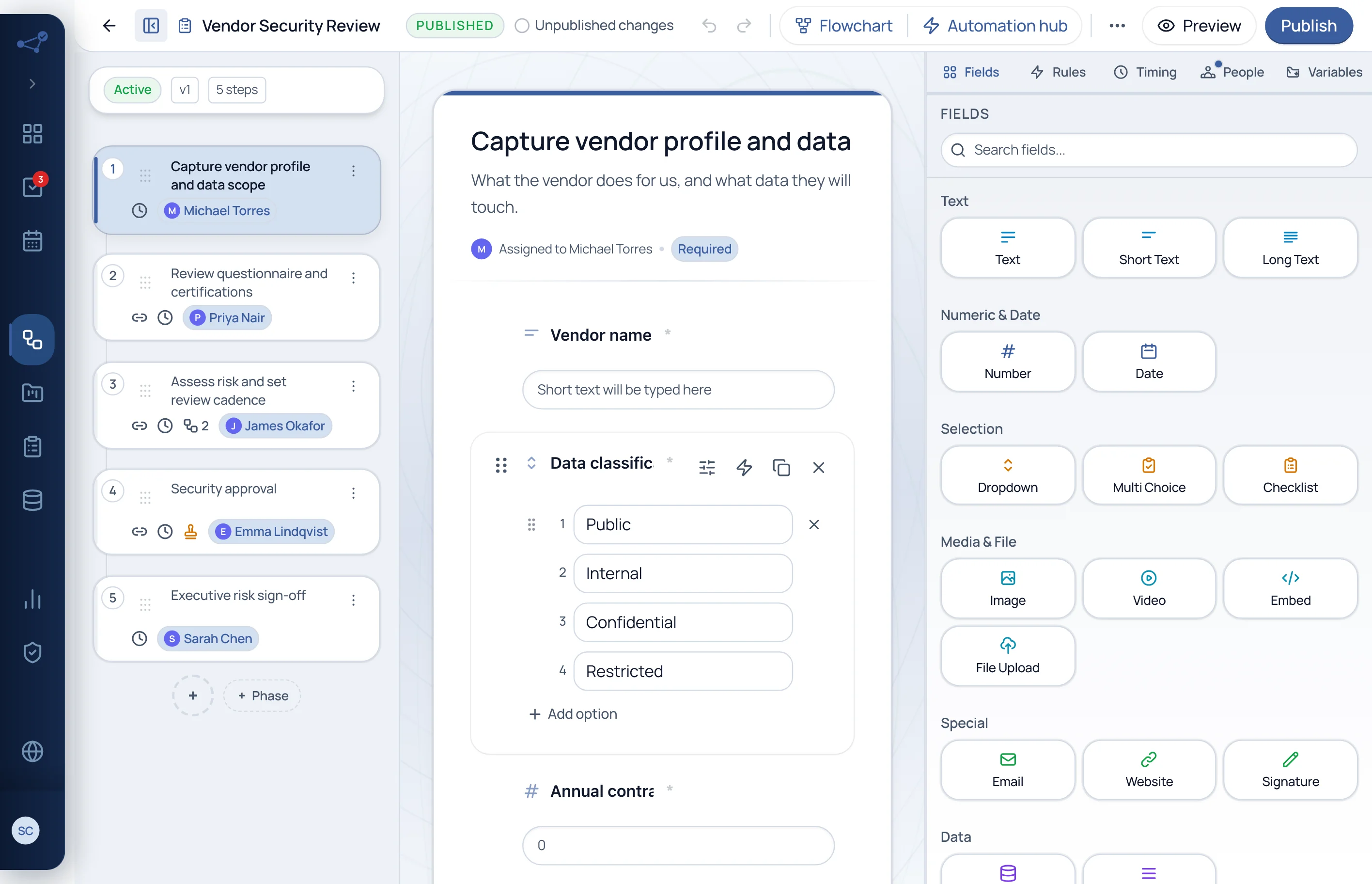Add a Signature field
This screenshot has width=1372, height=884.
point(1290,770)
